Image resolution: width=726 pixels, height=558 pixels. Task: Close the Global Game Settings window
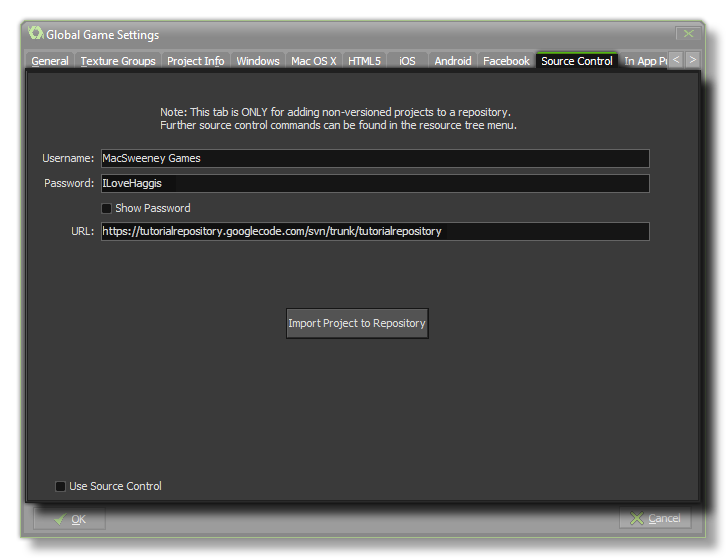pyautogui.click(x=686, y=34)
